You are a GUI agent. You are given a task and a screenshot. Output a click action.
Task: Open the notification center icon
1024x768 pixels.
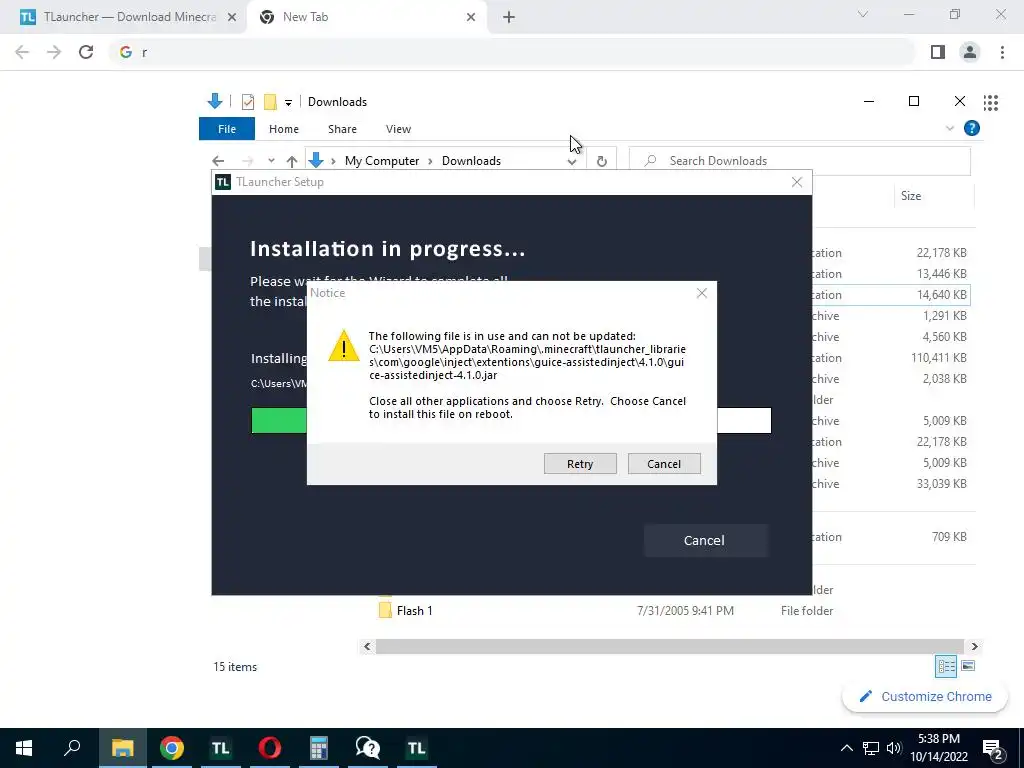[x=993, y=750]
